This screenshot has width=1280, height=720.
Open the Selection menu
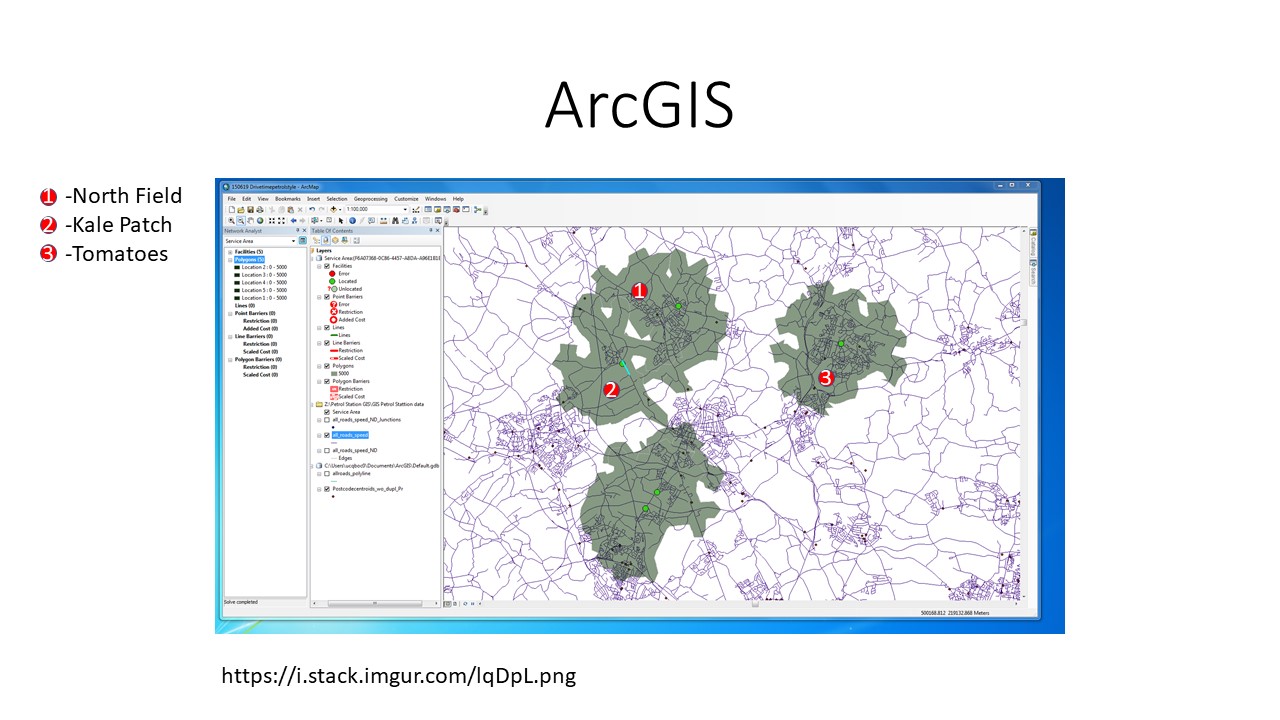point(337,199)
